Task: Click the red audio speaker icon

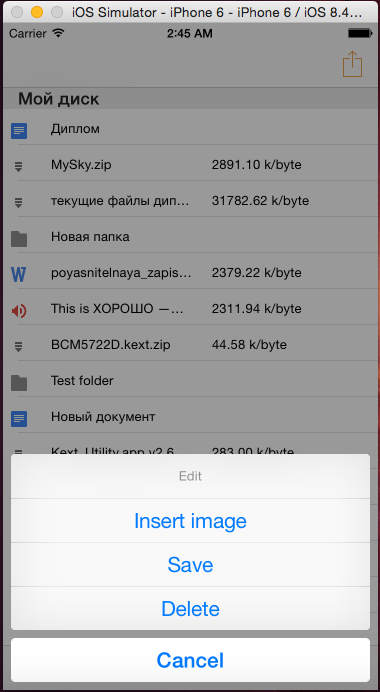Action: click(19, 311)
